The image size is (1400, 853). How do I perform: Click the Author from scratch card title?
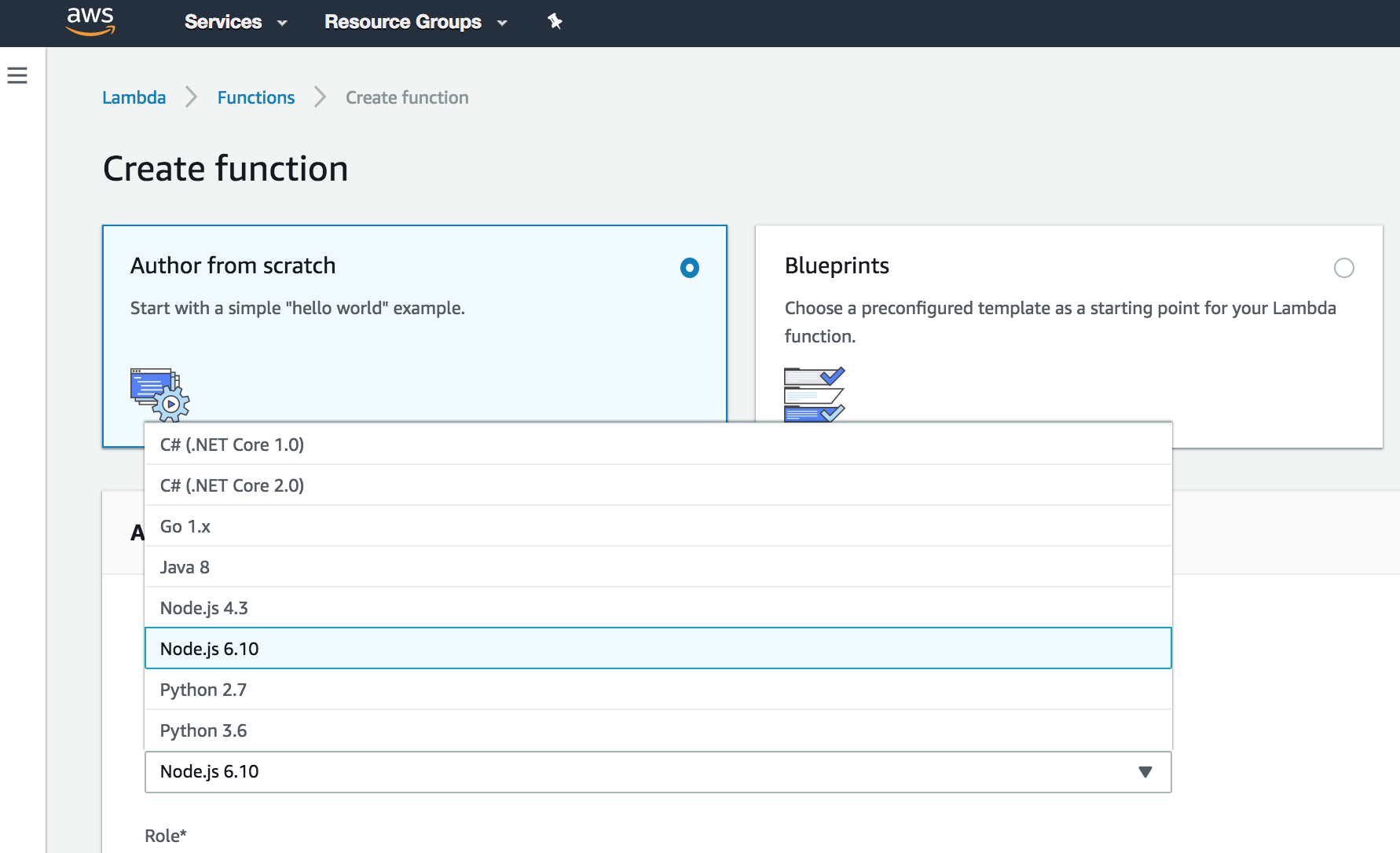pos(233,265)
